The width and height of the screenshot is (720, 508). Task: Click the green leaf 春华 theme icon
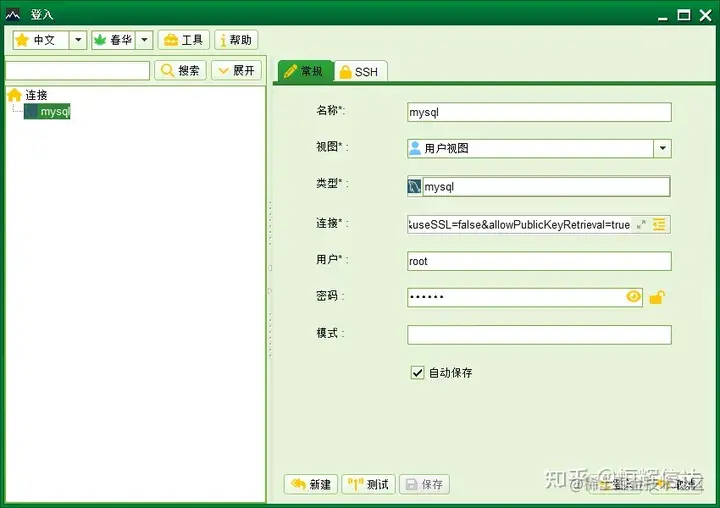pyautogui.click(x=100, y=40)
